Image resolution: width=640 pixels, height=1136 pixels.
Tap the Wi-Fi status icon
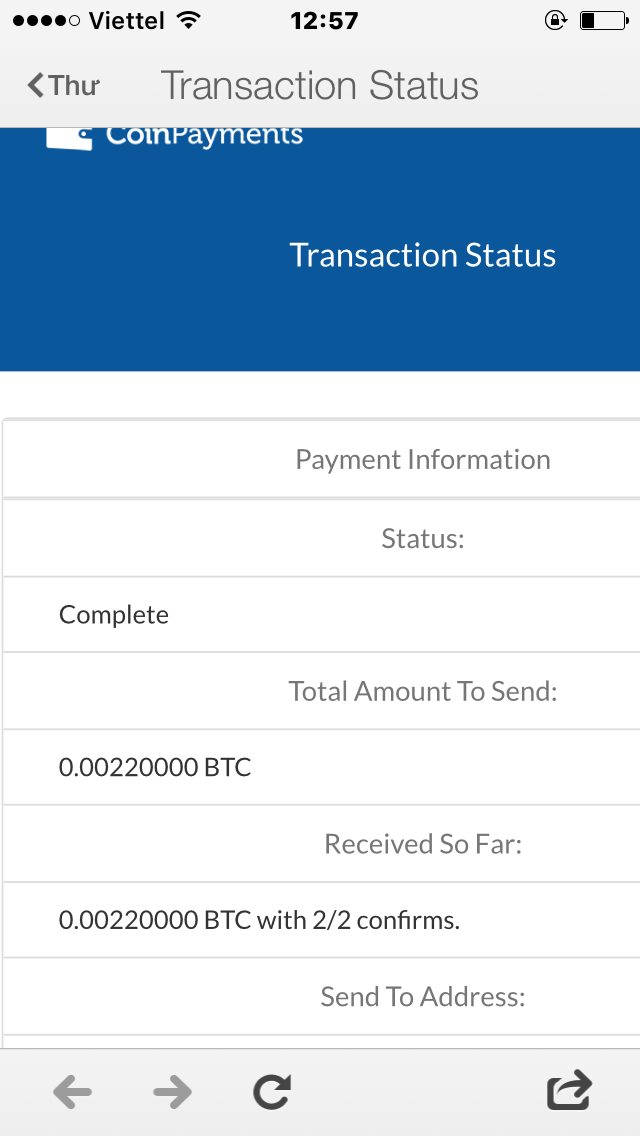(x=187, y=20)
